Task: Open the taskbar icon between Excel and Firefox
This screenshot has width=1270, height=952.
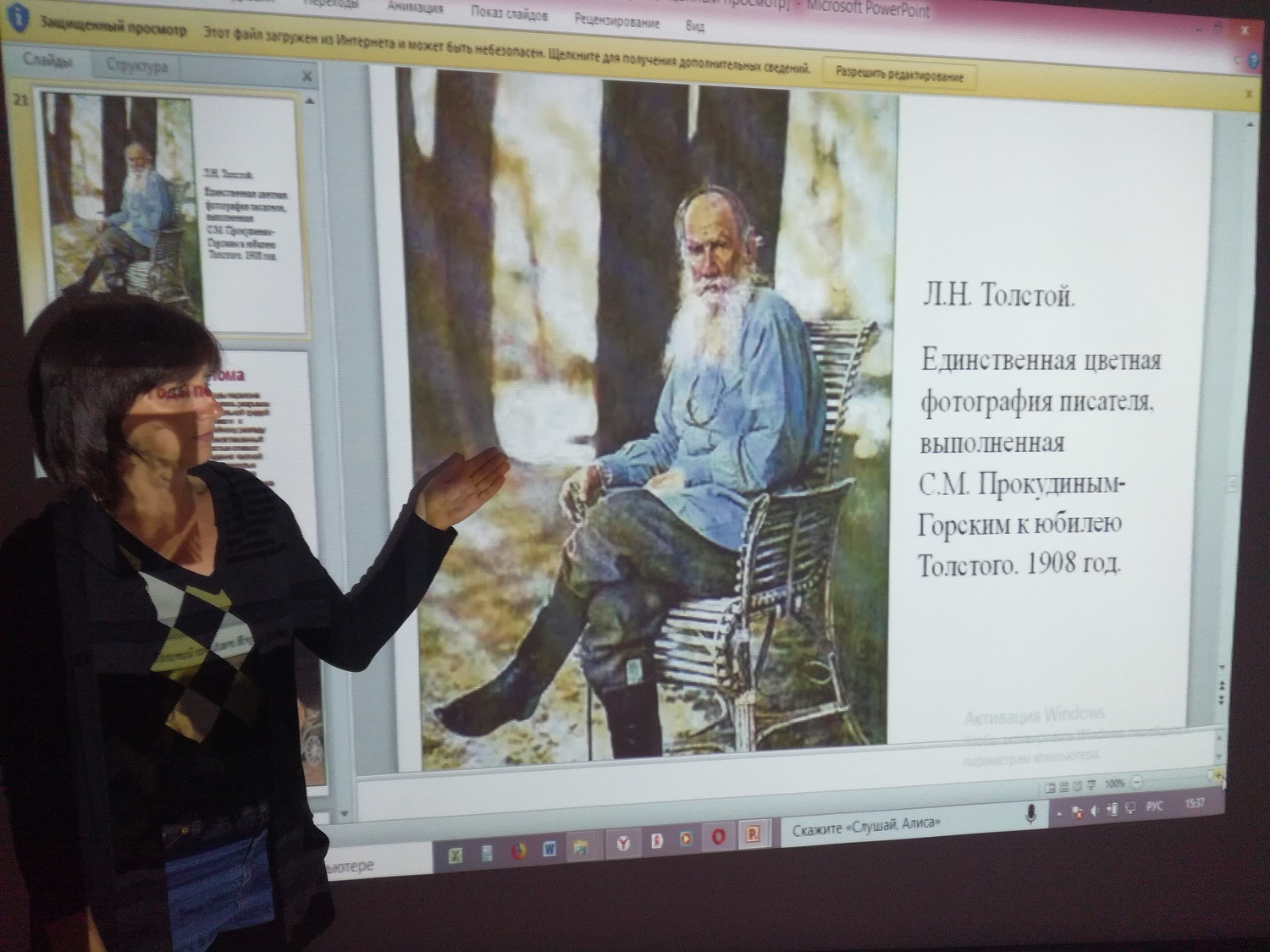Action: [487, 853]
